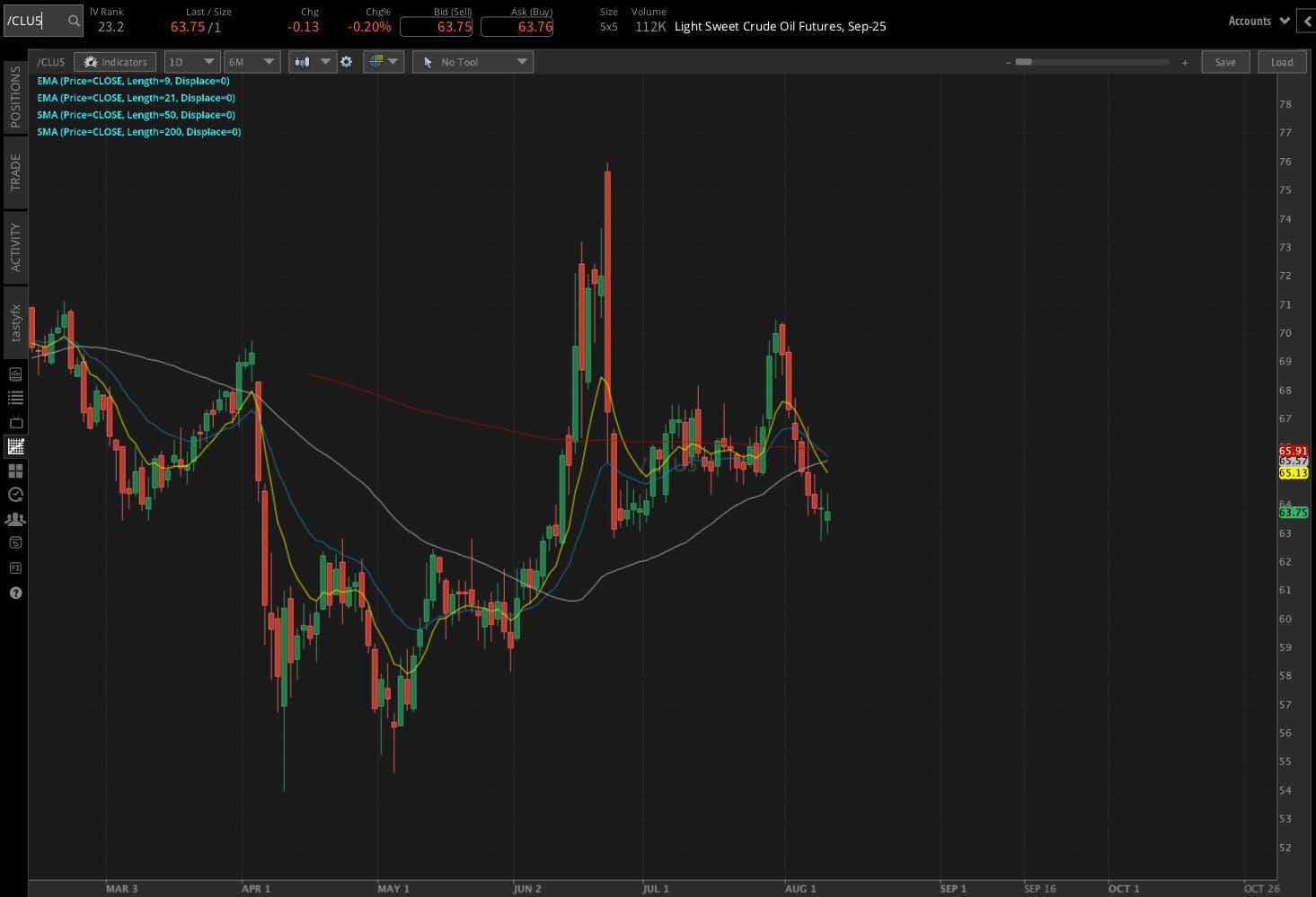Image resolution: width=1316 pixels, height=897 pixels.
Task: Click the crosshair icon in chart toolbar
Action: point(377,61)
